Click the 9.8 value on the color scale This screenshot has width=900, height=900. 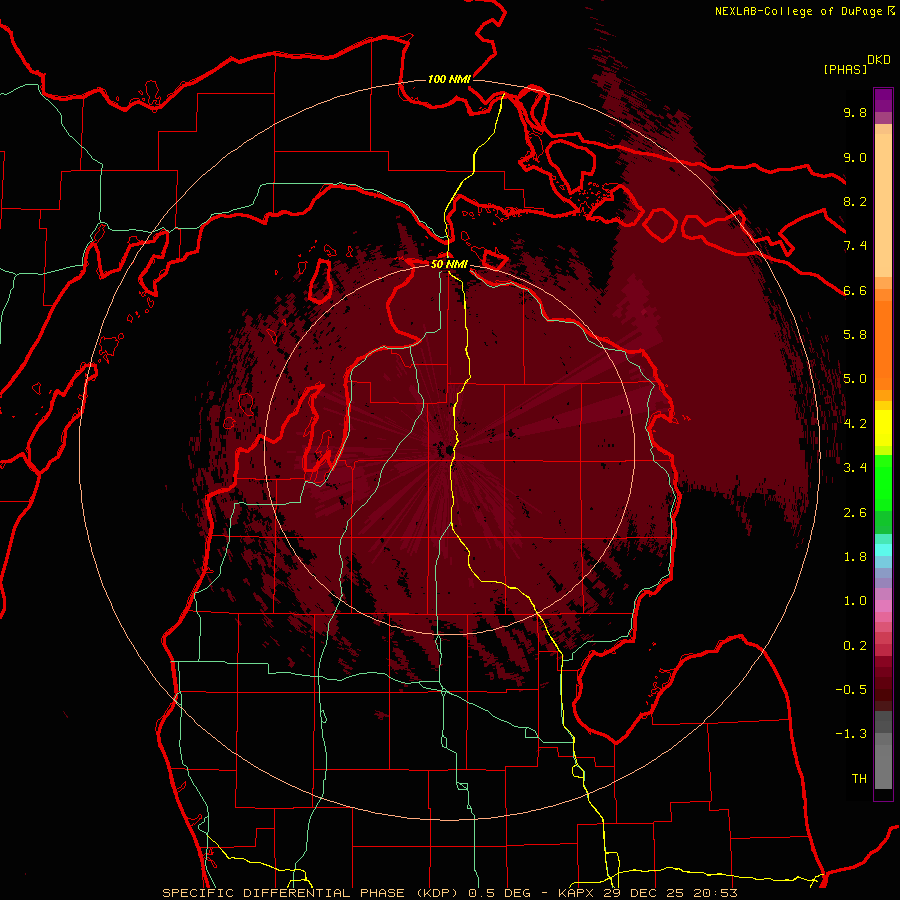(x=855, y=113)
